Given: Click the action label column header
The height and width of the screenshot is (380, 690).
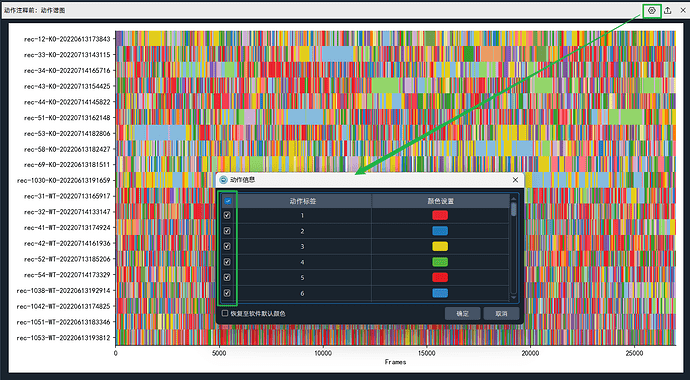Looking at the screenshot, I should [302, 201].
